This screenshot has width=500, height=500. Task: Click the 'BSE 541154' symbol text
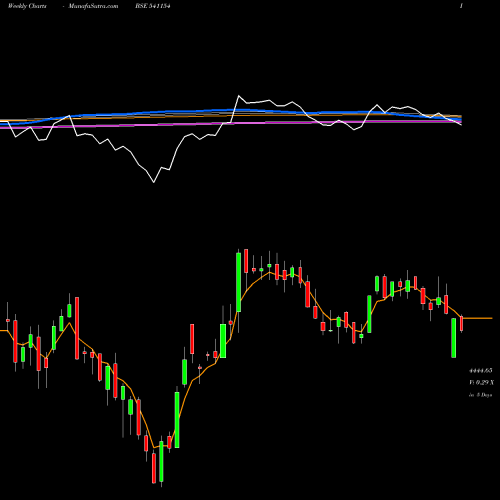point(153,6)
